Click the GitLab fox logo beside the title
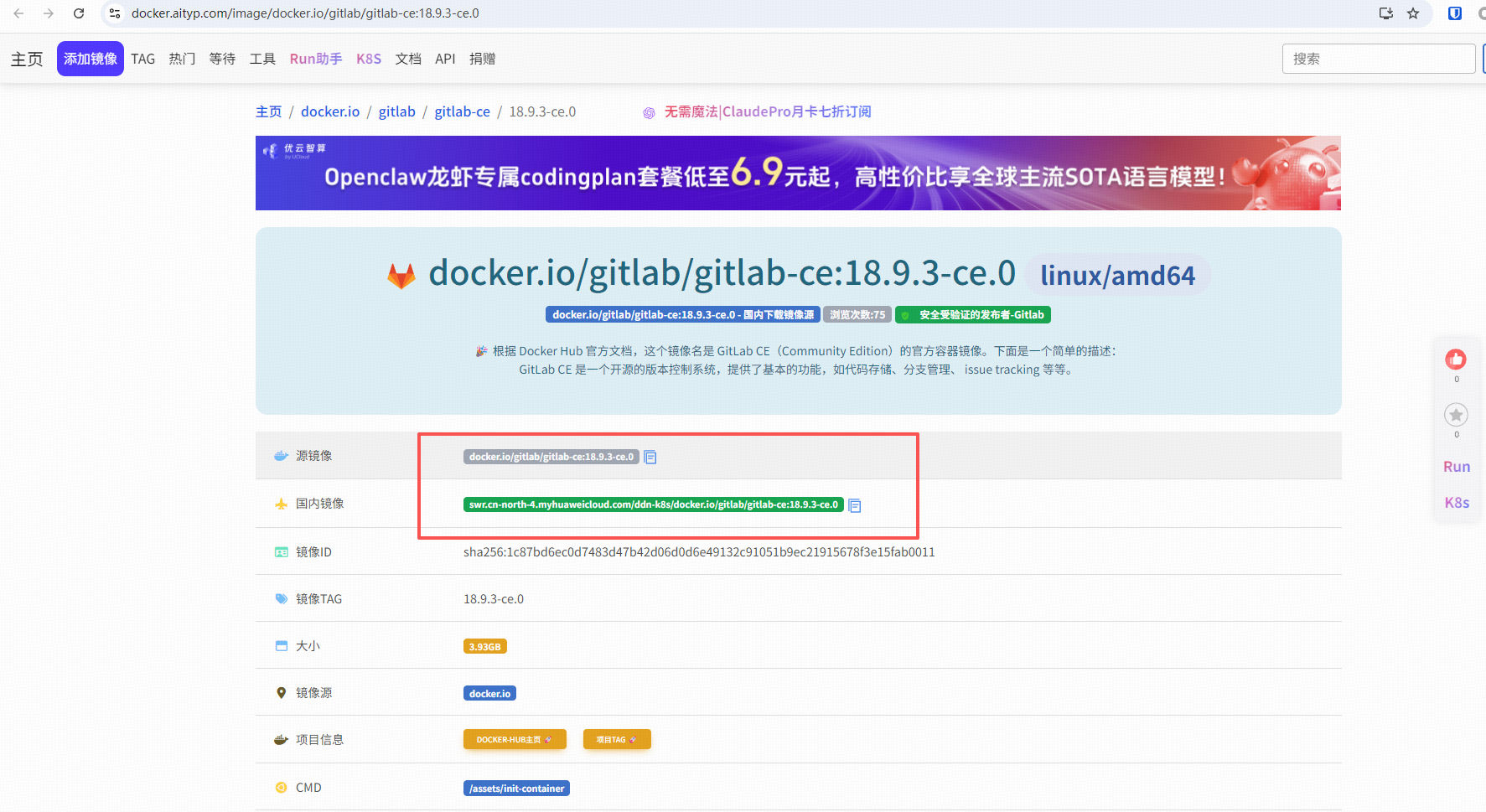 point(401,275)
